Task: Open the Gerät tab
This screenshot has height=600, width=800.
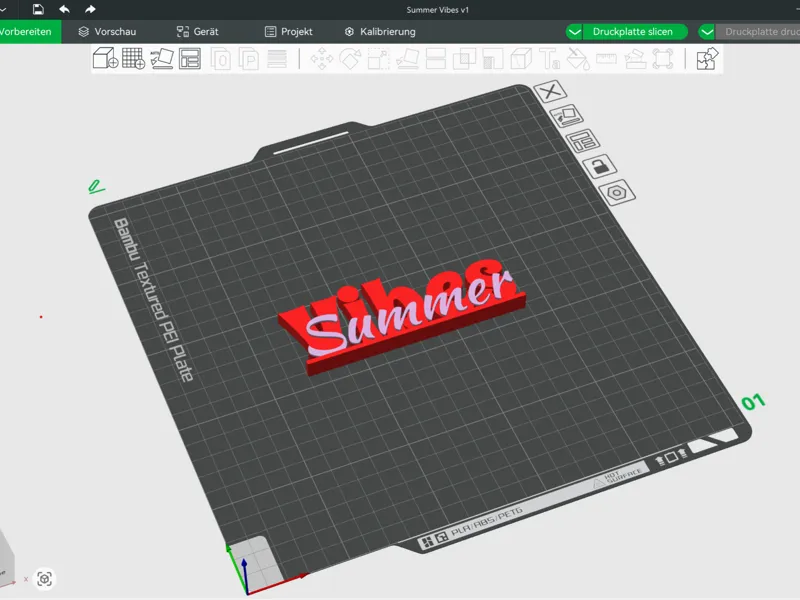Action: pyautogui.click(x=197, y=32)
